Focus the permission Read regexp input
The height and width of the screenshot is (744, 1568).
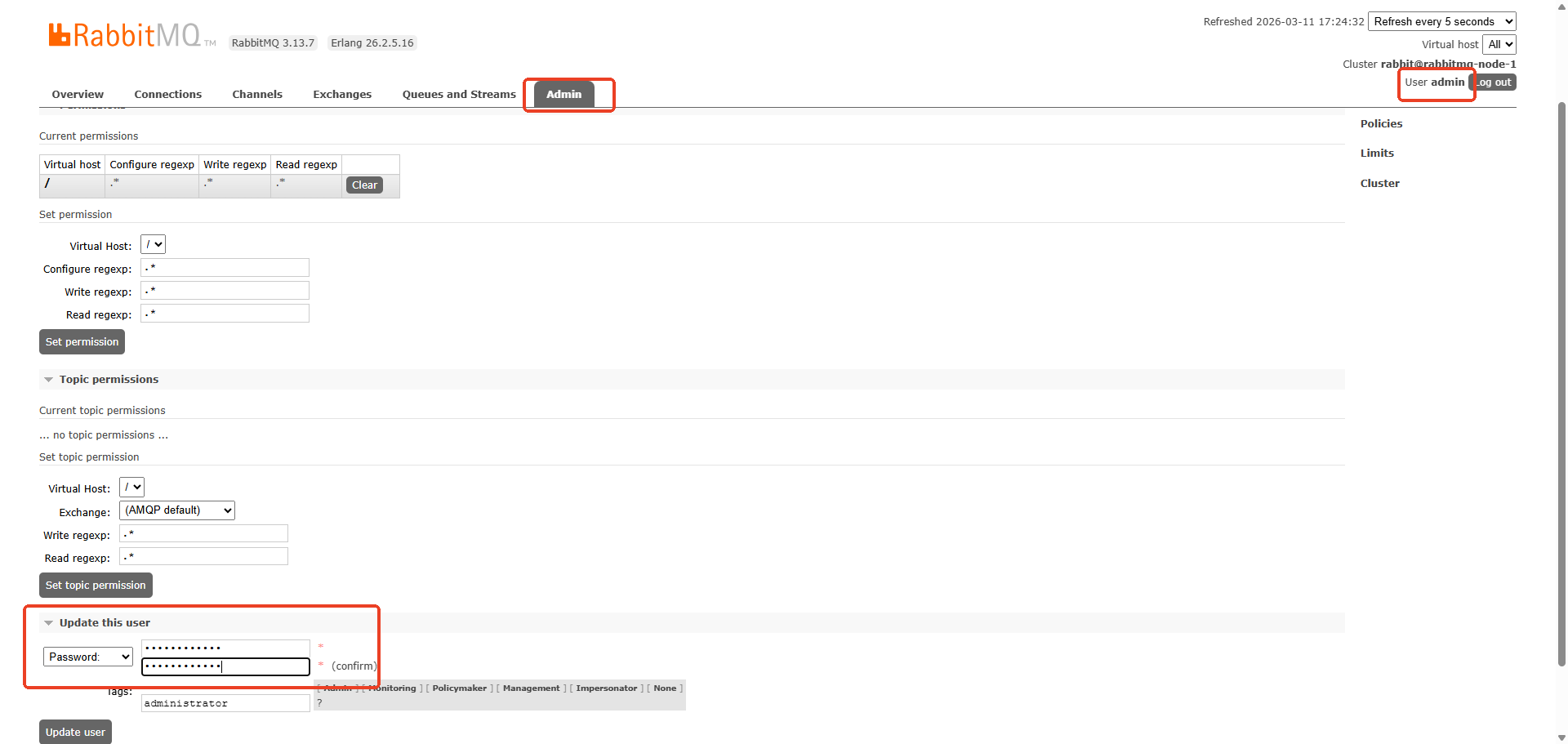pyautogui.click(x=225, y=314)
